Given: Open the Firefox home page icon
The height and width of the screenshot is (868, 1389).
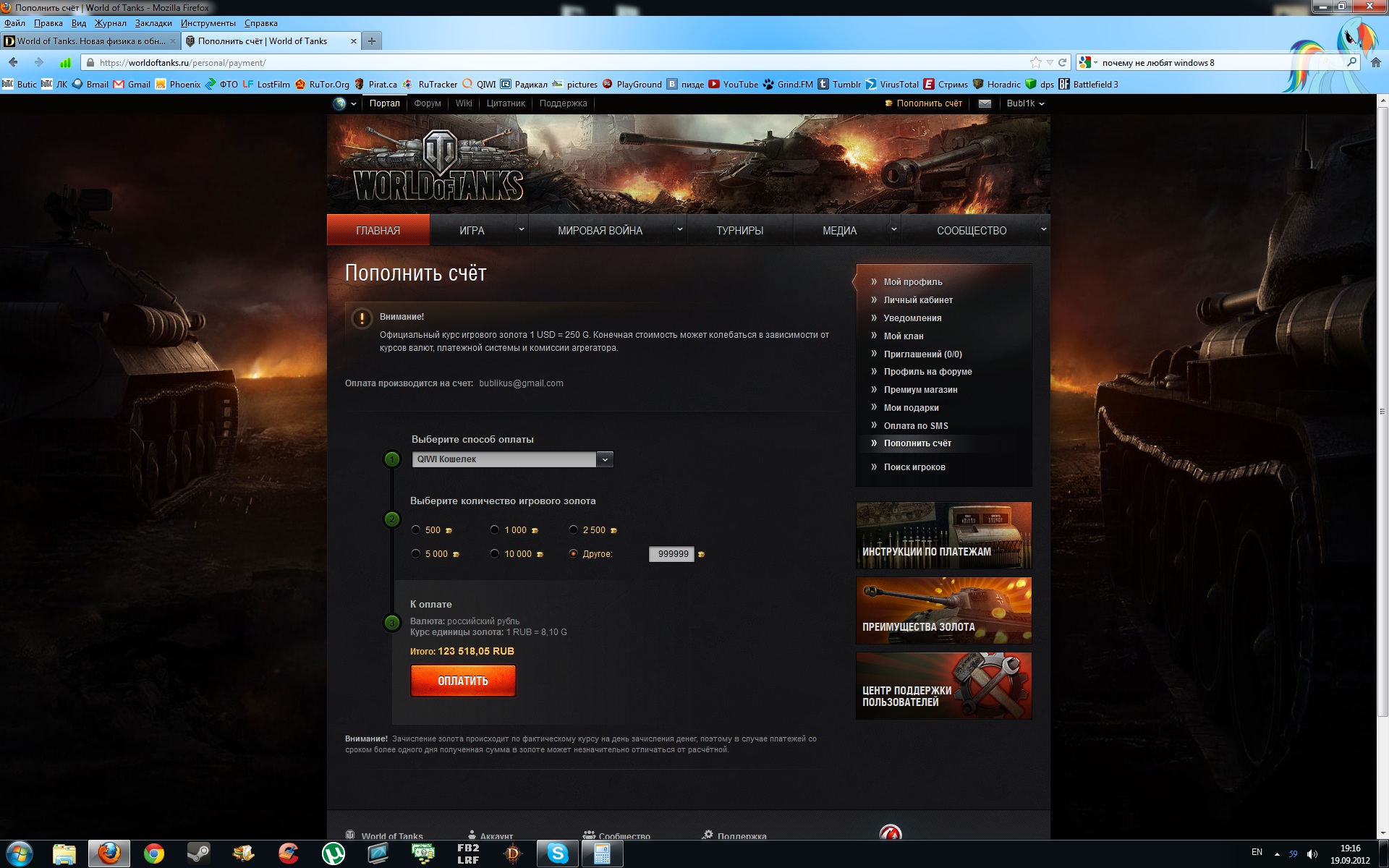Looking at the screenshot, I should [1376, 62].
